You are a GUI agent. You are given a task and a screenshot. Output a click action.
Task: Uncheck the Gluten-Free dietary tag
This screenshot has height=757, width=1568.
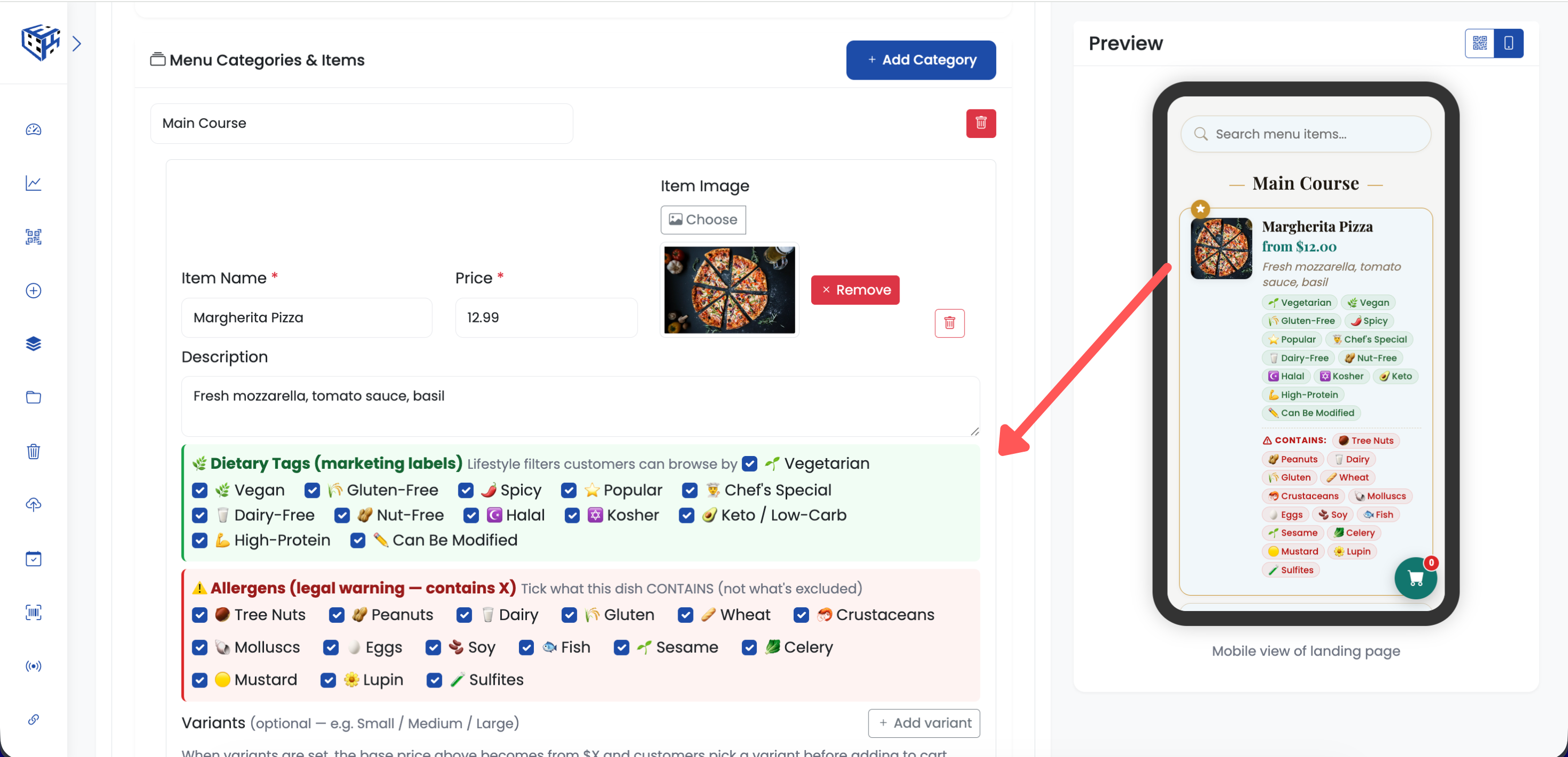(312, 490)
